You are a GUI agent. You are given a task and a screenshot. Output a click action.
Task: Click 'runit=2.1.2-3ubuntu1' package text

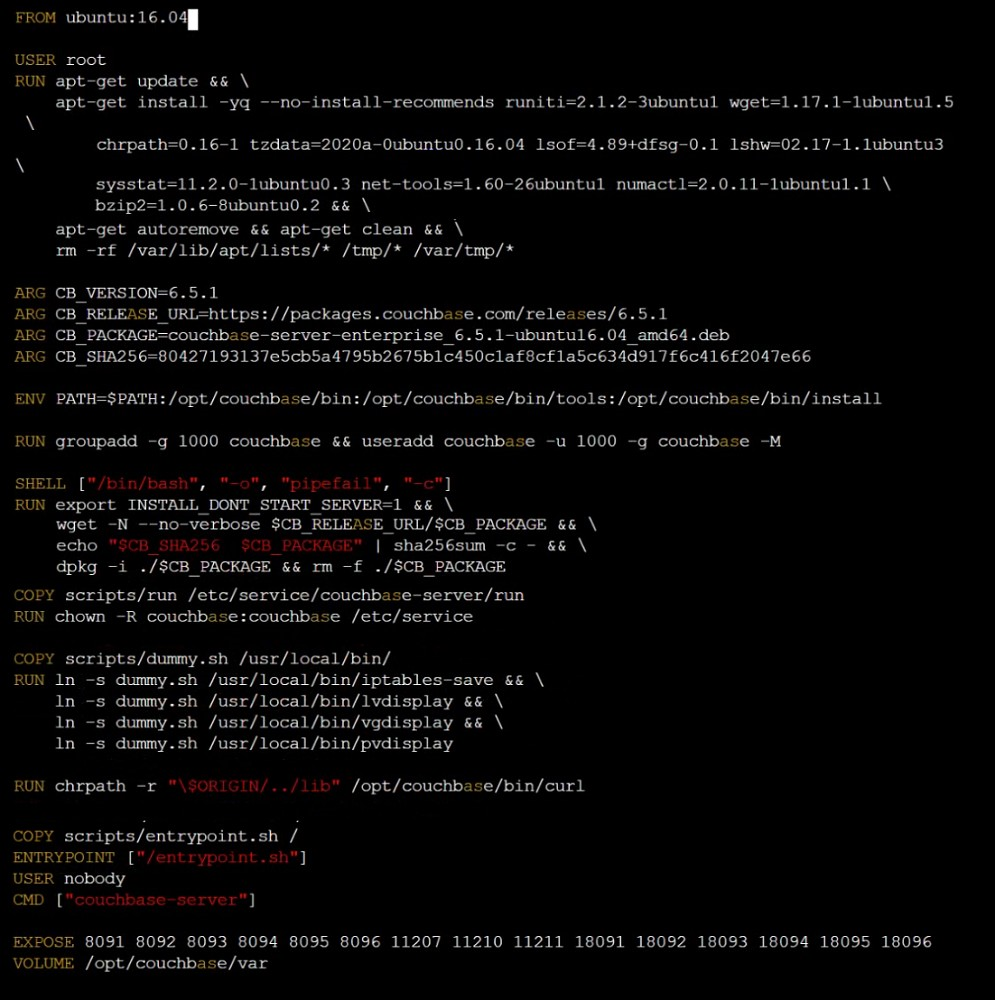coord(611,103)
